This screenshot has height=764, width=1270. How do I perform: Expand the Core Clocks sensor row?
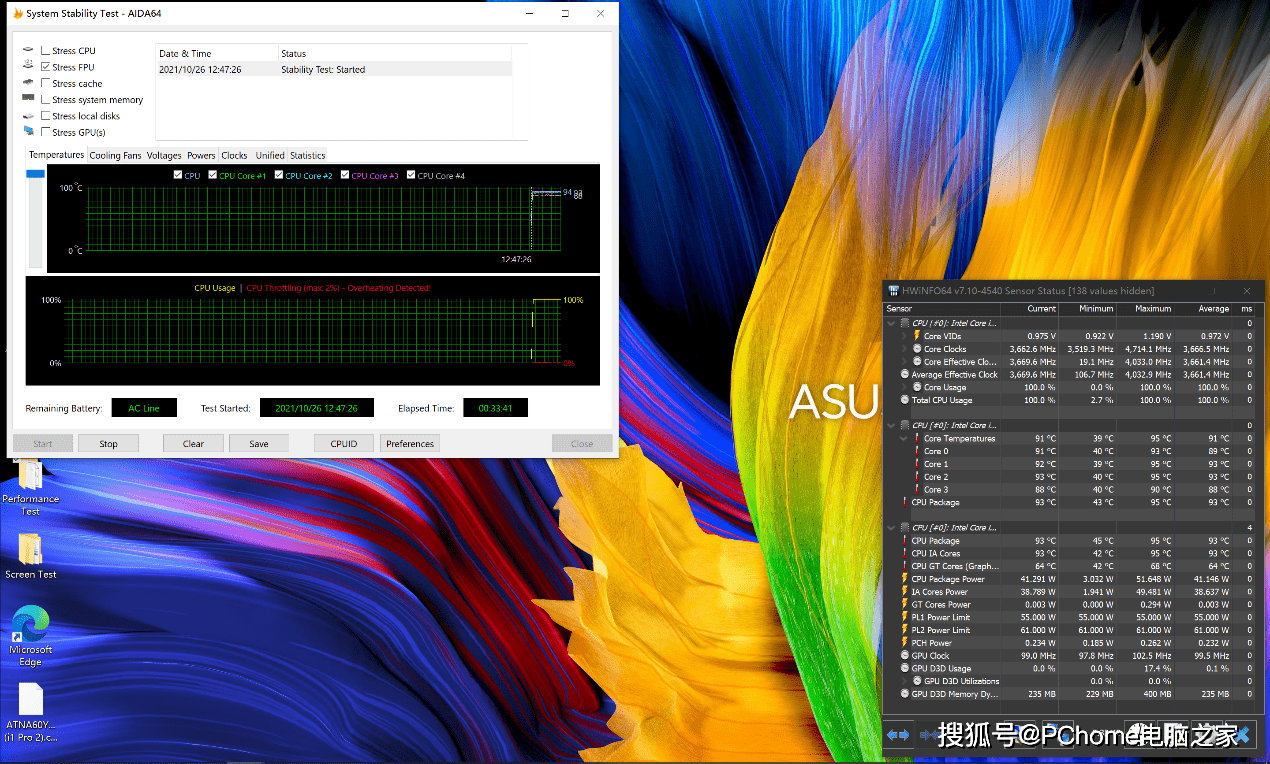tap(905, 349)
